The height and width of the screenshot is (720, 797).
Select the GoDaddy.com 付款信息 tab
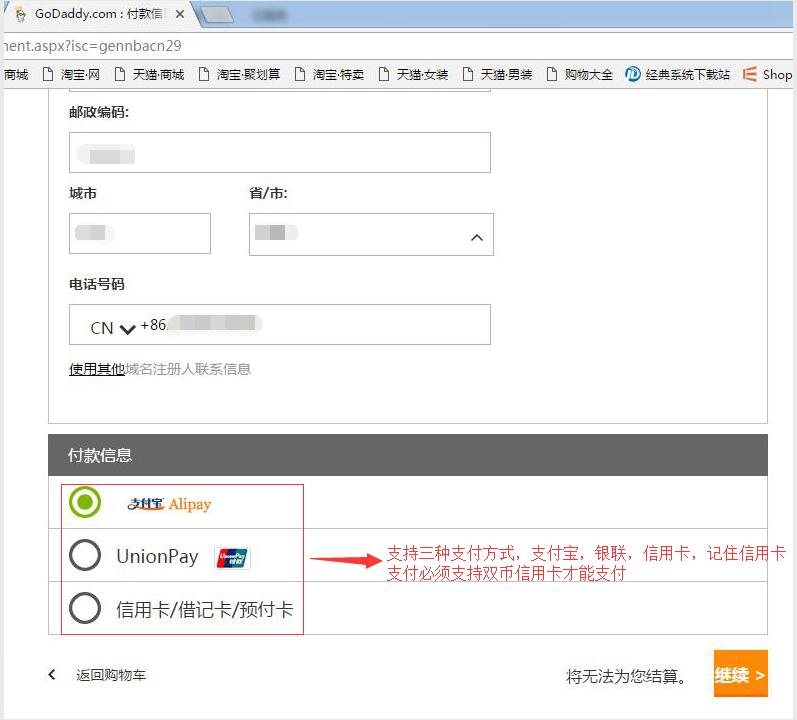[99, 14]
